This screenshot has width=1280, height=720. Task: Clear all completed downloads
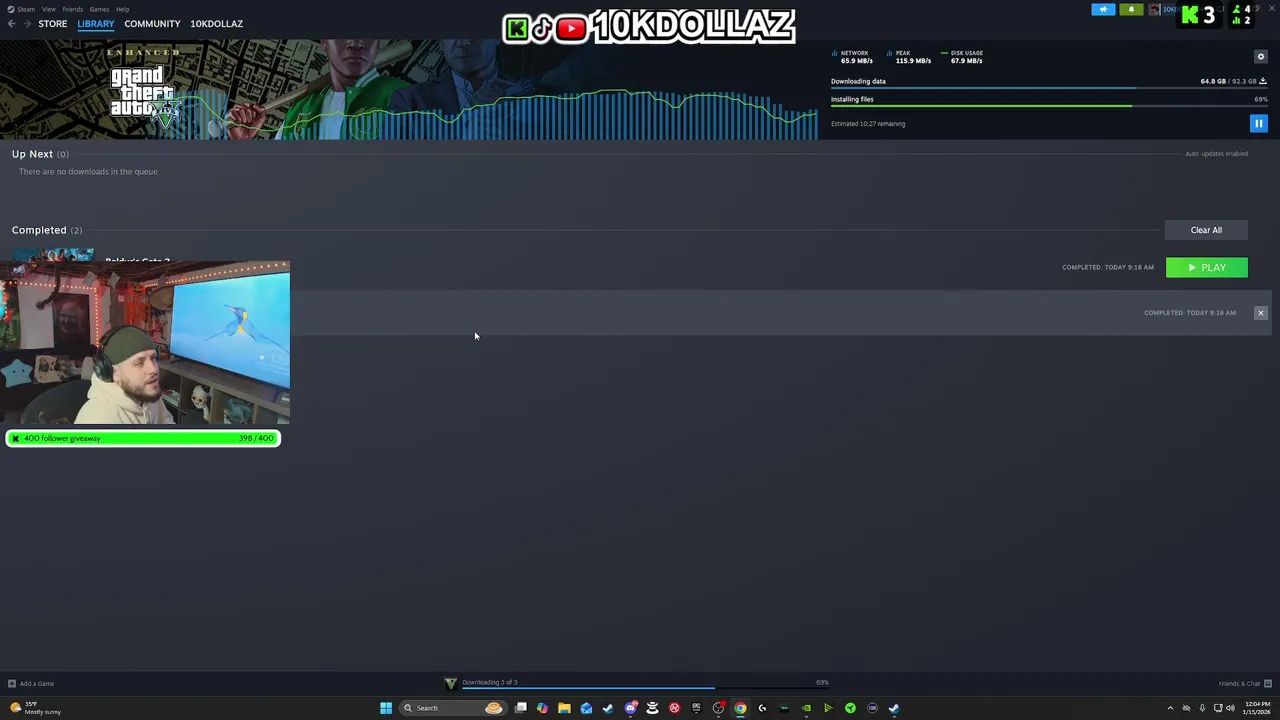click(x=1206, y=230)
